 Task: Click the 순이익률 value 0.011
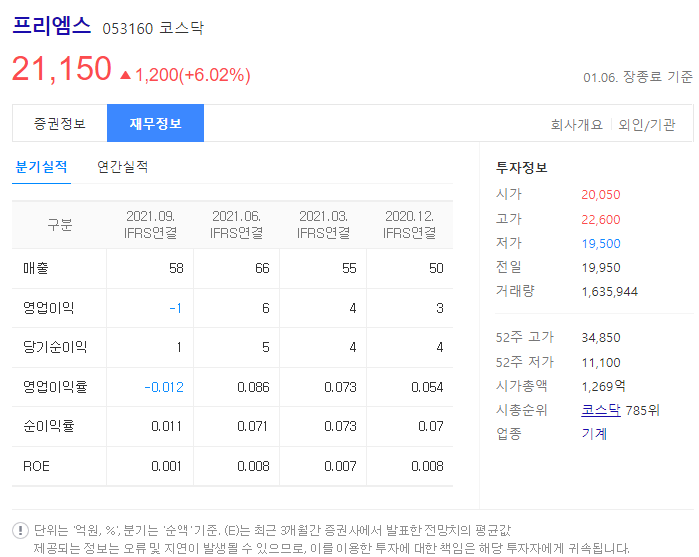tap(166, 426)
